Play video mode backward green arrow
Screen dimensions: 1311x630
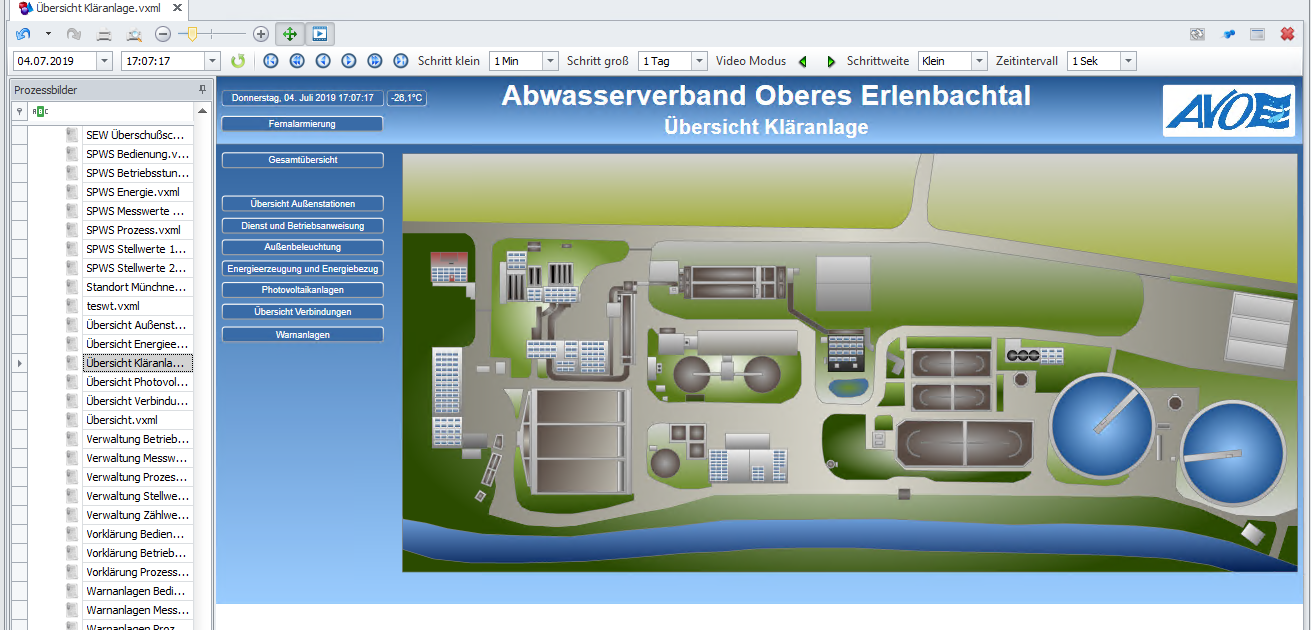click(802, 62)
